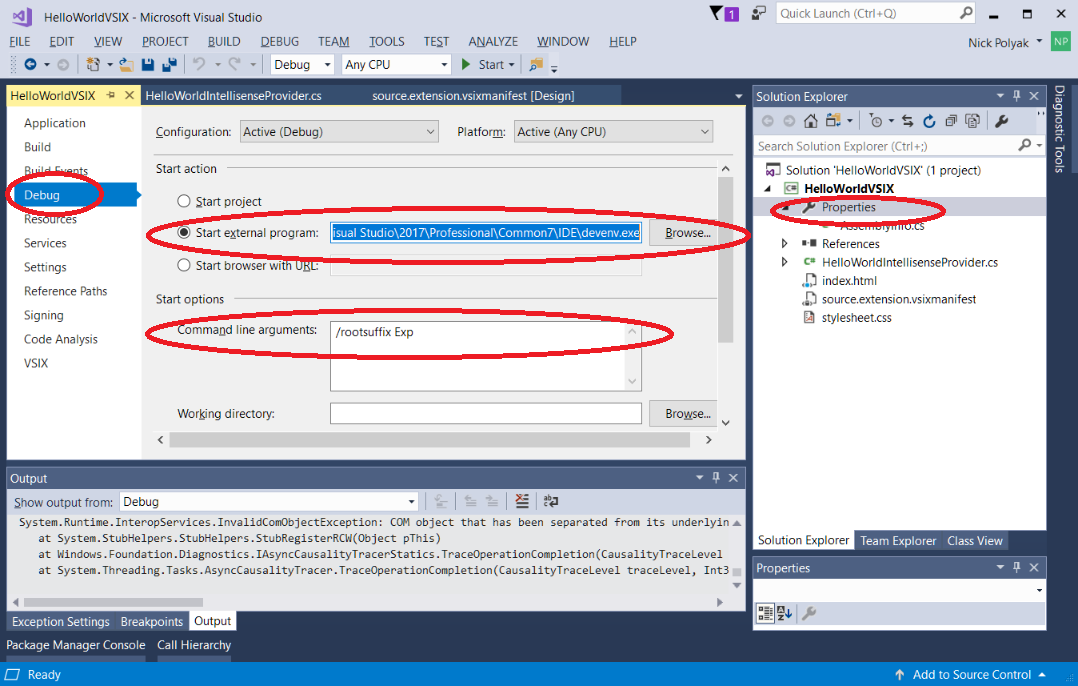This screenshot has height=686, width=1078.
Task: Click the Navigate Backward toolbar icon
Action: (30, 64)
